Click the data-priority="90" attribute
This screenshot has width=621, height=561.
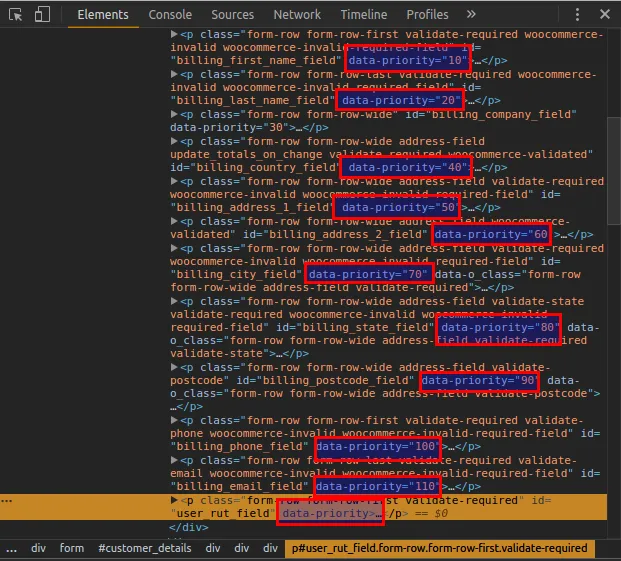pos(480,380)
